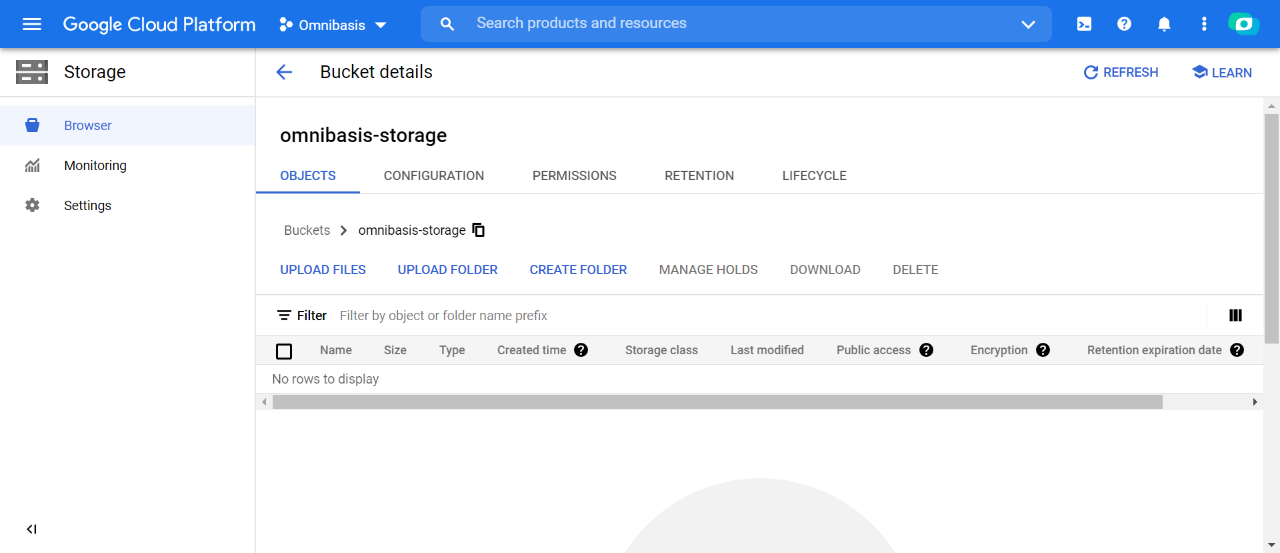The width and height of the screenshot is (1280, 553).
Task: Expand the search bar dropdown chevron
Action: [1028, 25]
